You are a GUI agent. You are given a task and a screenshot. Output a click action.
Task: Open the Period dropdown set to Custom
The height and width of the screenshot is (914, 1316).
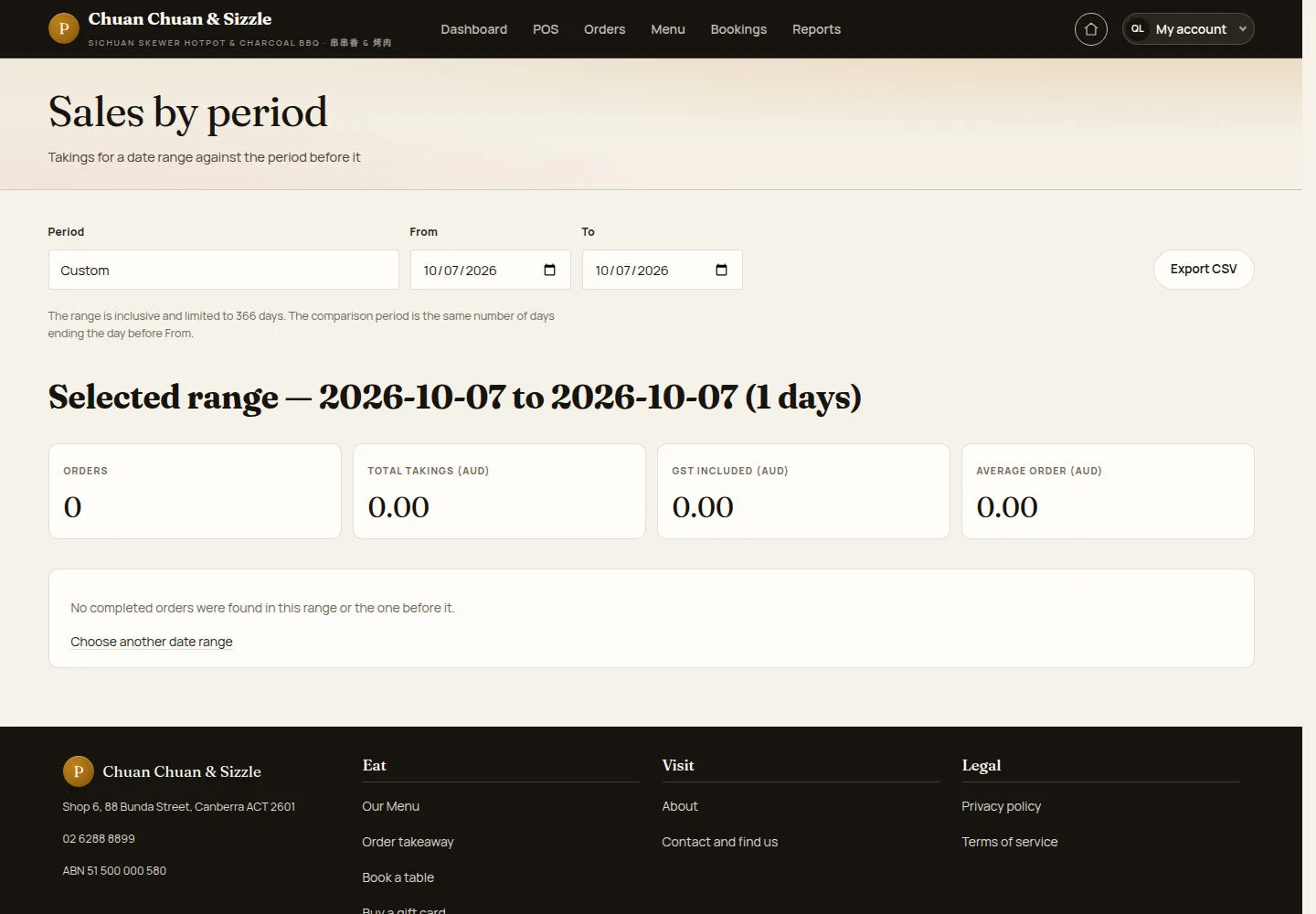click(224, 270)
